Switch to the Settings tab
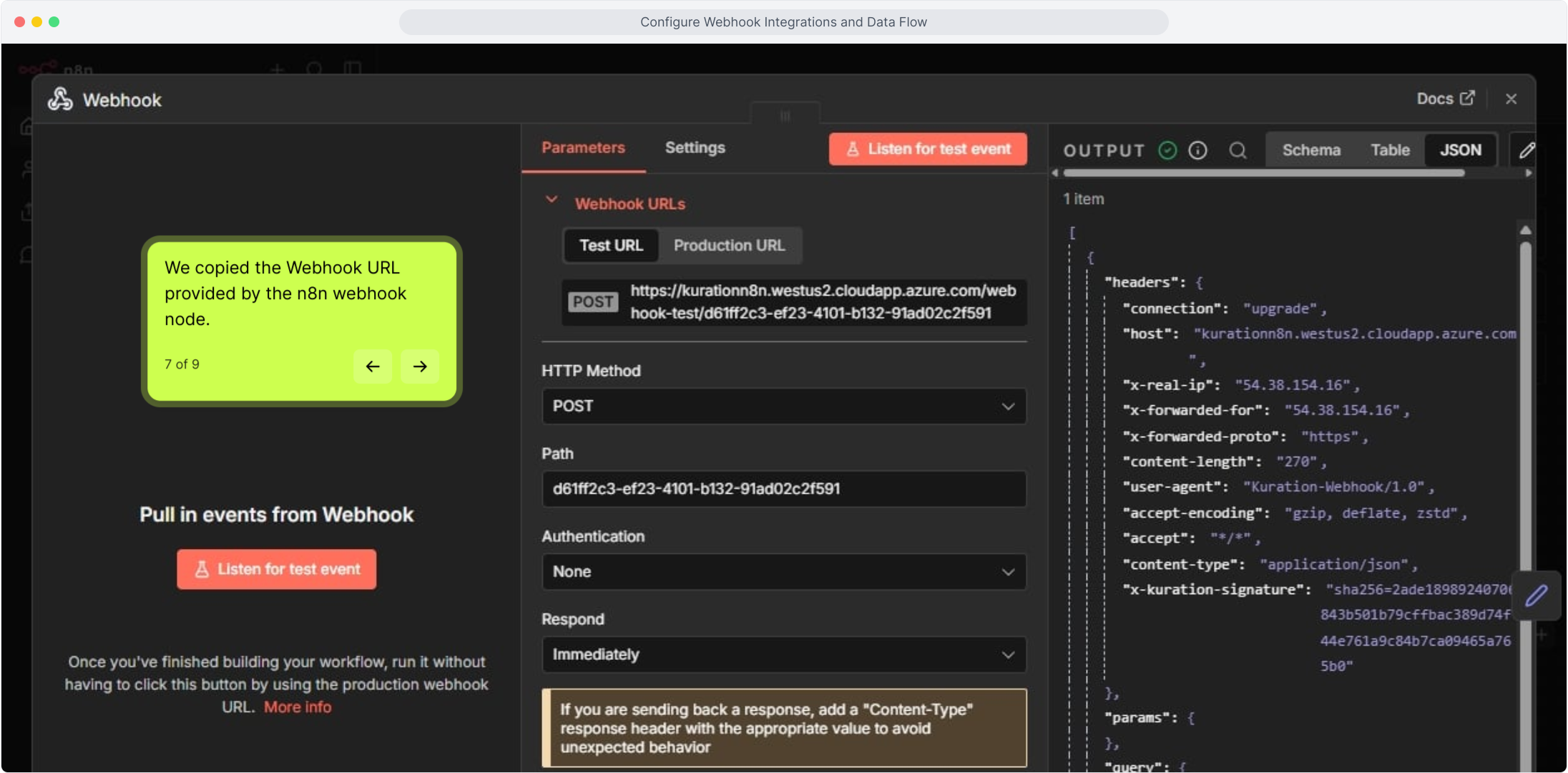 695,147
